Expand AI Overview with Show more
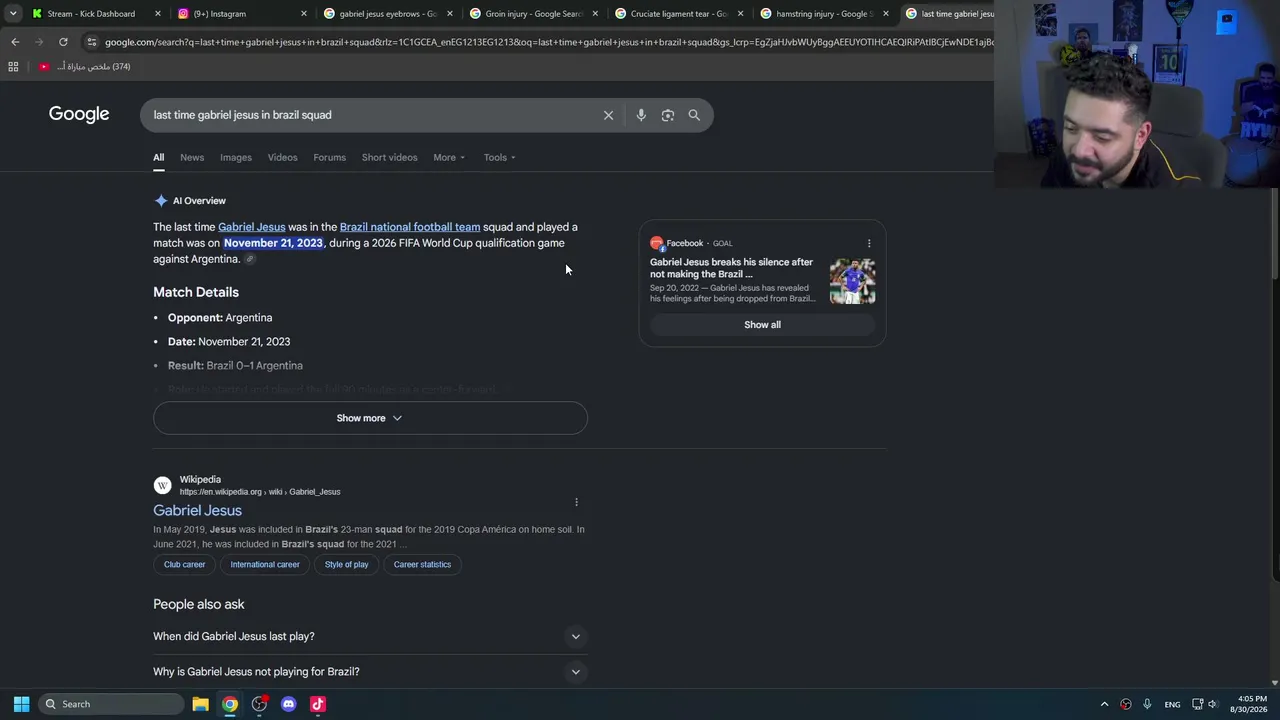The width and height of the screenshot is (1280, 720). [370, 418]
